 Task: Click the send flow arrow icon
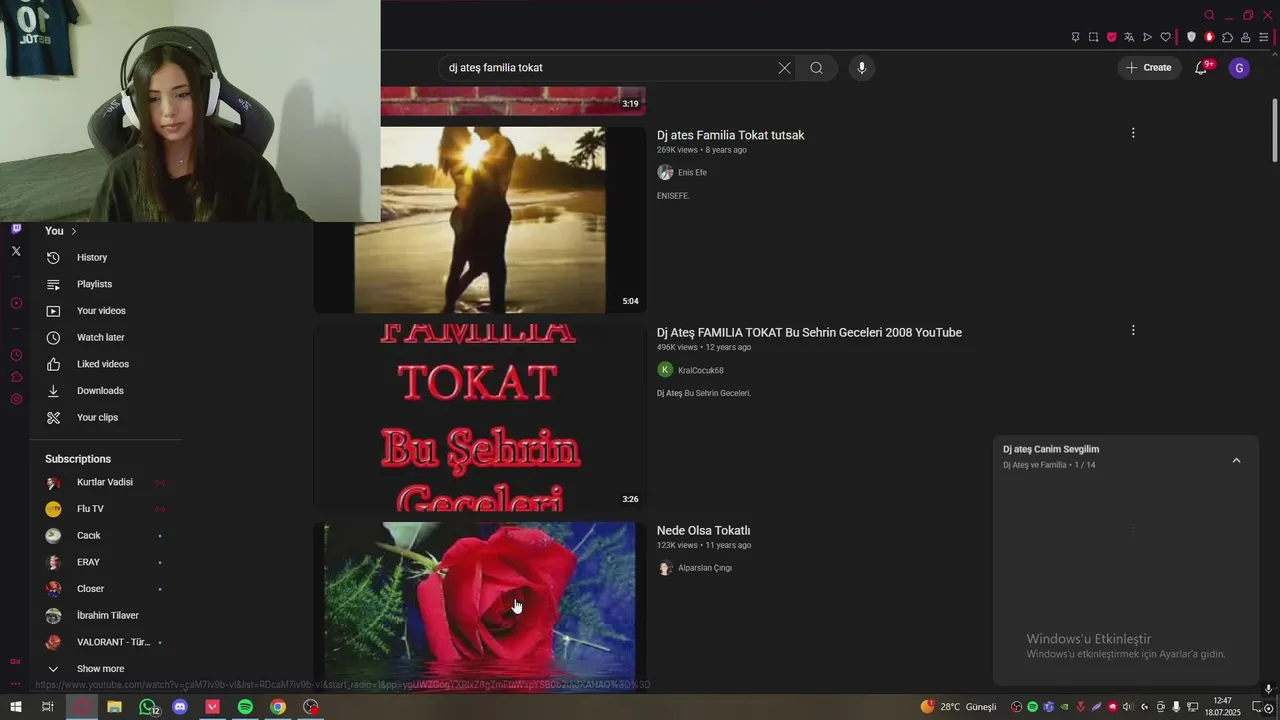click(x=1147, y=37)
